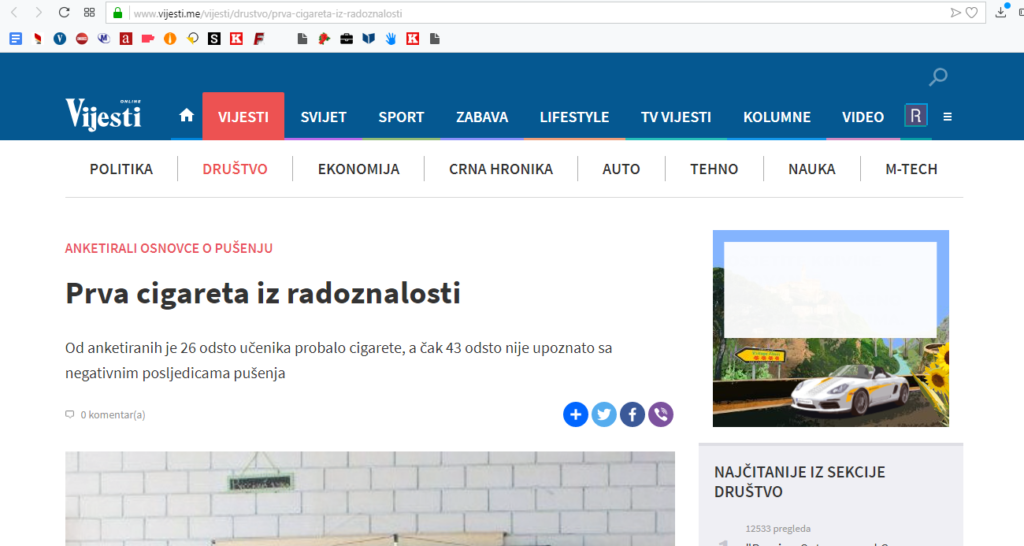This screenshot has height=546, width=1024.
Task: Click the Vijesti Online logo
Action: [103, 114]
